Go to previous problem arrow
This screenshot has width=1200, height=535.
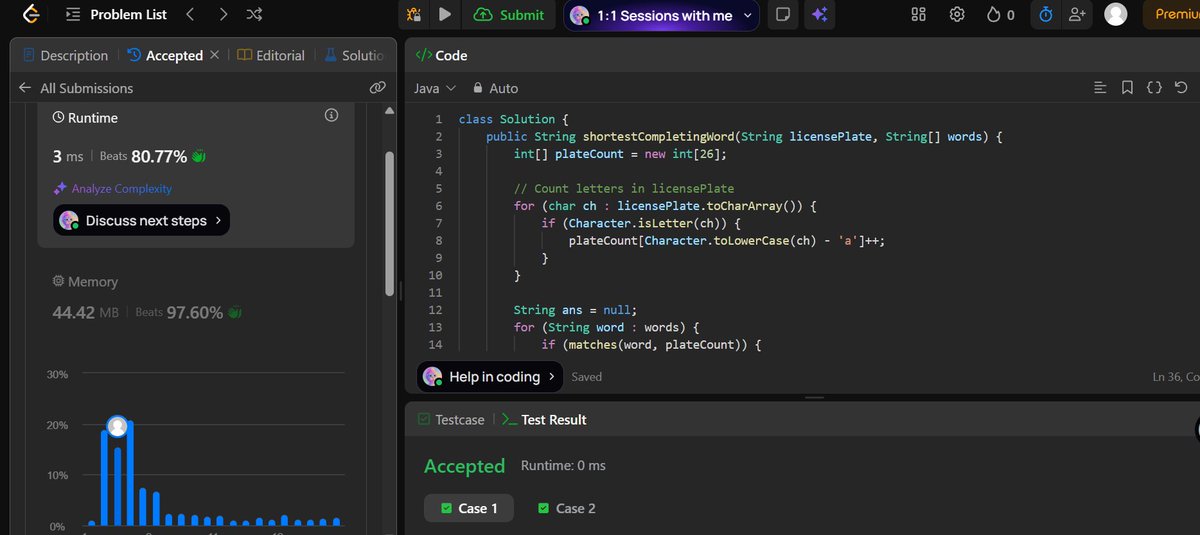click(x=190, y=14)
